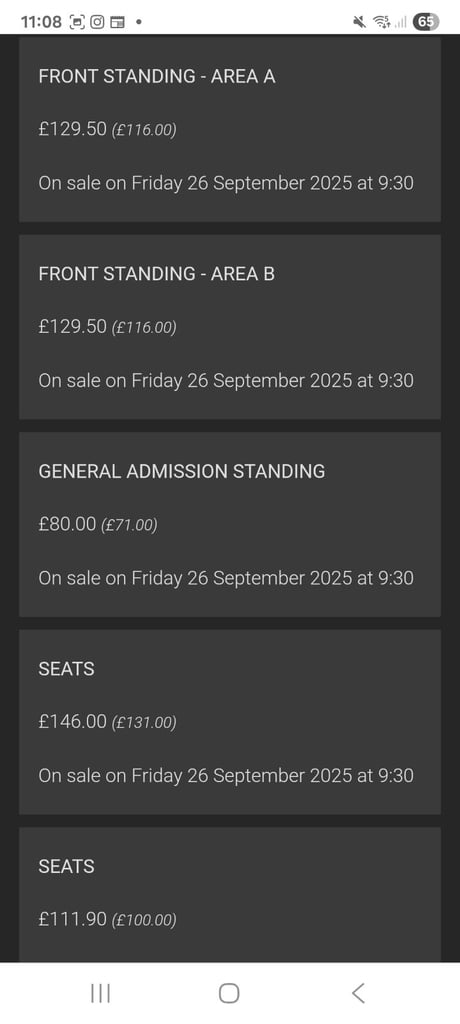Tap the Instagram notification icon
The width and height of the screenshot is (460, 1024).
(97, 22)
